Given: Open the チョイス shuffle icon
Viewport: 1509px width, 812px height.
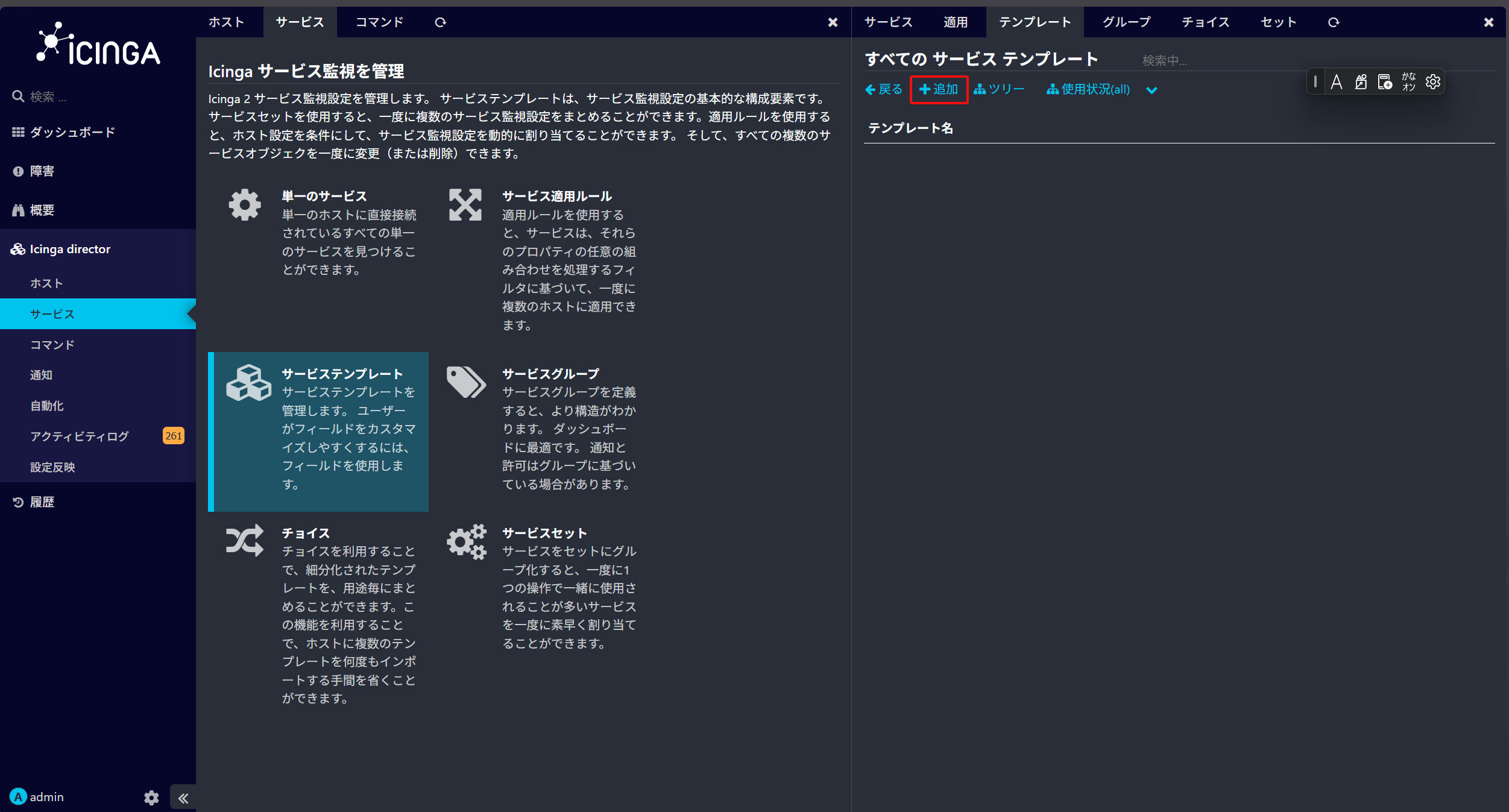Looking at the screenshot, I should (245, 540).
